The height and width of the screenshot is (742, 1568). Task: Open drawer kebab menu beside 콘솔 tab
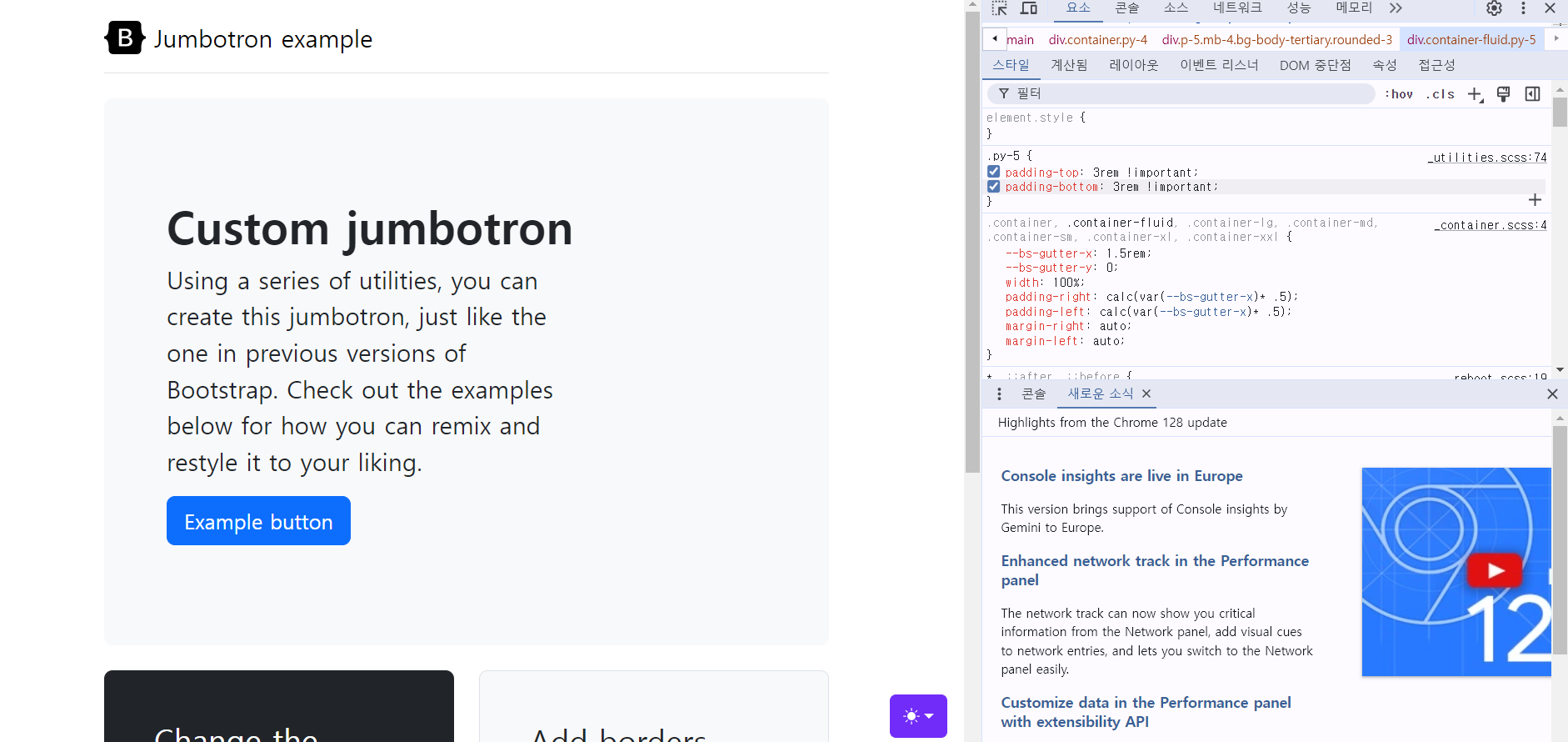[x=999, y=394]
